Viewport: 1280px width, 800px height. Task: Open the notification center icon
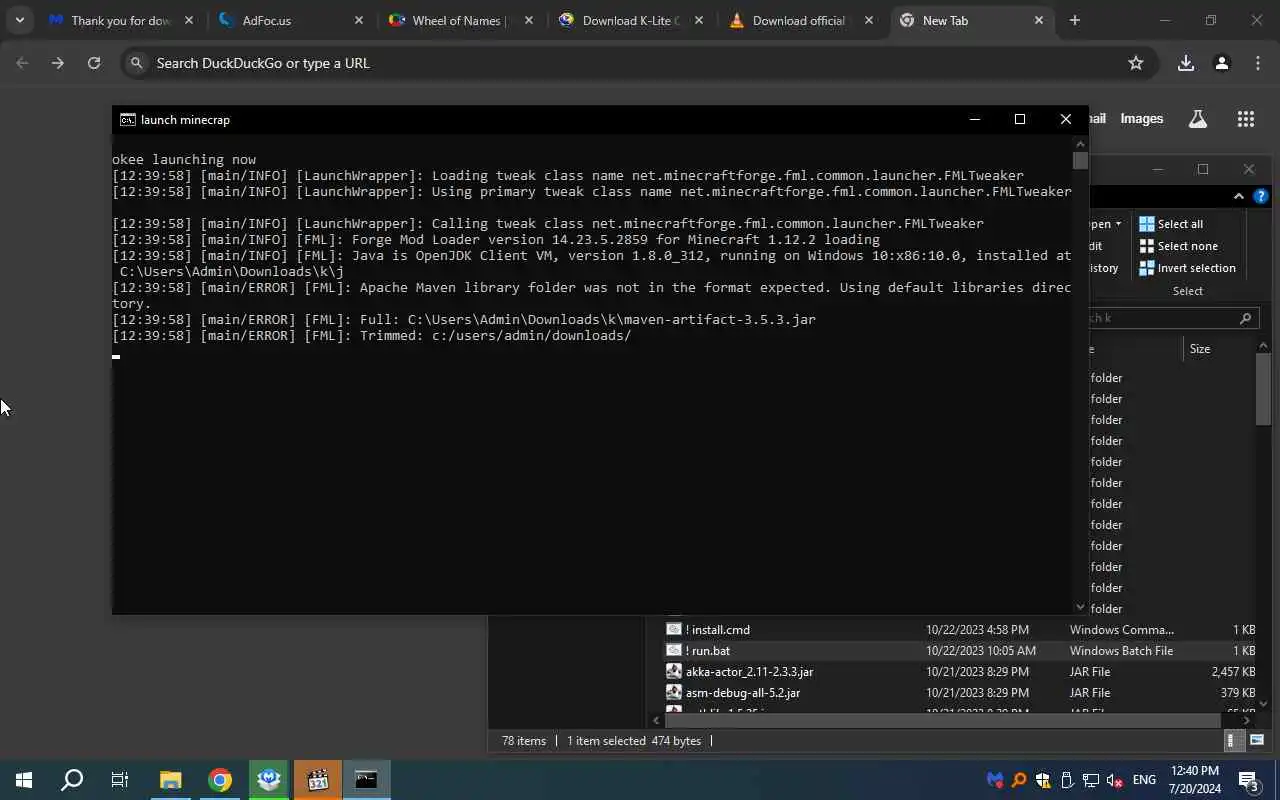pos(1248,780)
